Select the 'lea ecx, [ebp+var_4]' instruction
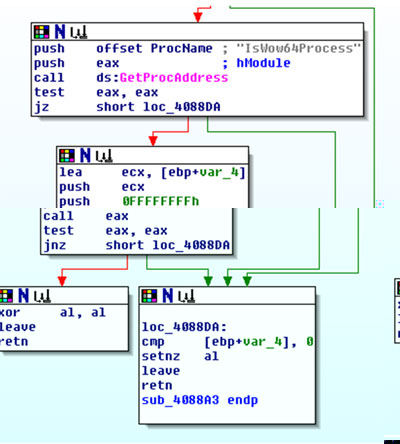Viewport: 400px width, 444px height. 152,173
